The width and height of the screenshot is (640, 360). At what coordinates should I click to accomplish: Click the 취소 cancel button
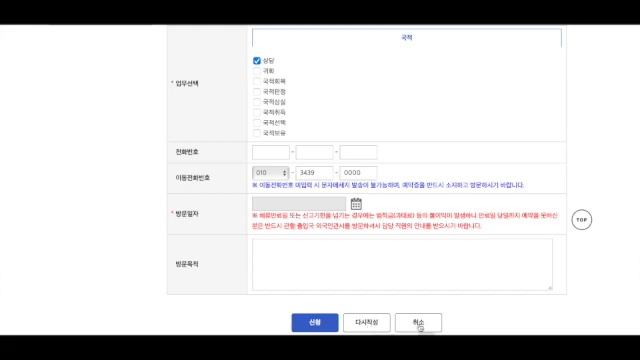[418, 322]
